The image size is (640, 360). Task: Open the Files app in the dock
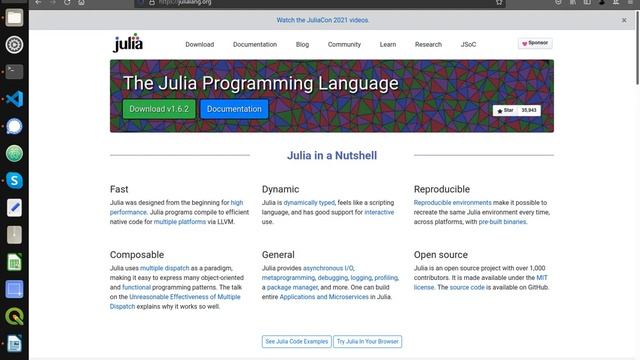(x=14, y=18)
